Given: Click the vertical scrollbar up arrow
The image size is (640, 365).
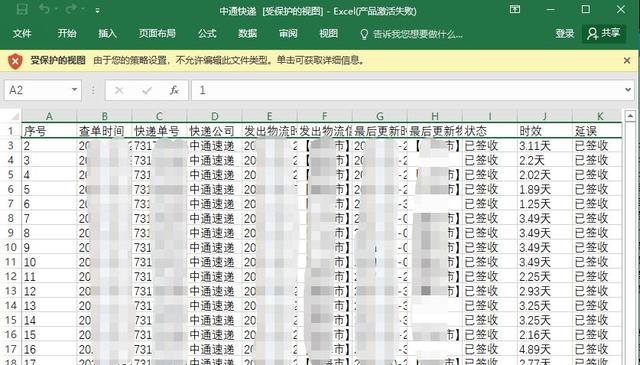Looking at the screenshot, I should 630,116.
